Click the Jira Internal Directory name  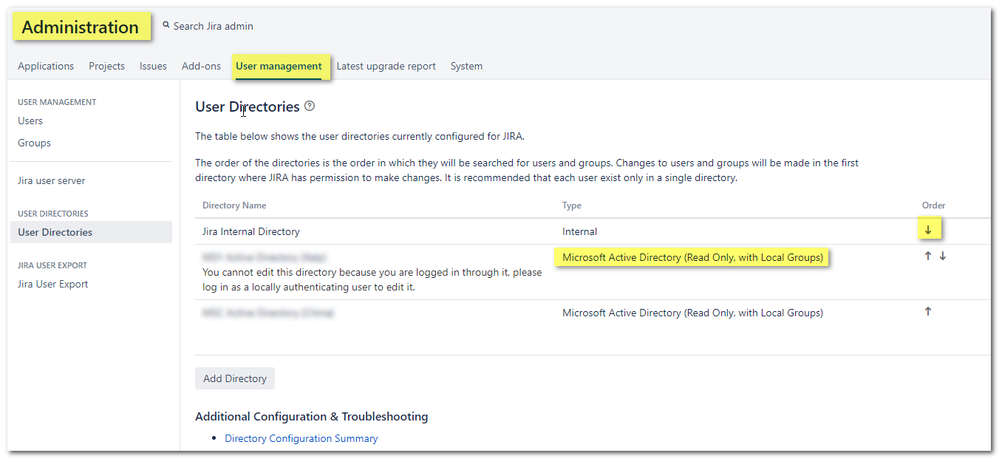tap(251, 231)
